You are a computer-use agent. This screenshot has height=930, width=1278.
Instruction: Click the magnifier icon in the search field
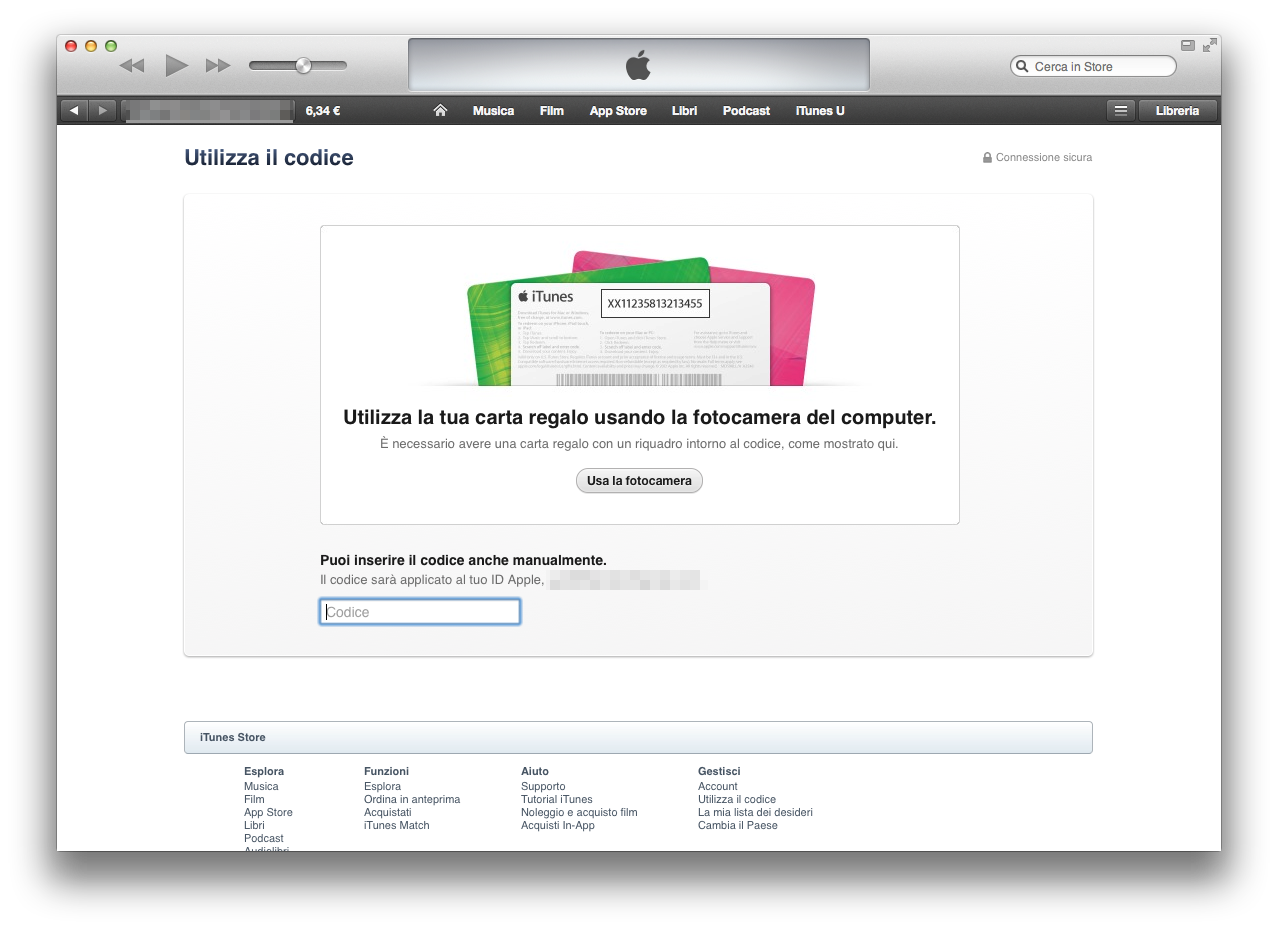(1022, 67)
